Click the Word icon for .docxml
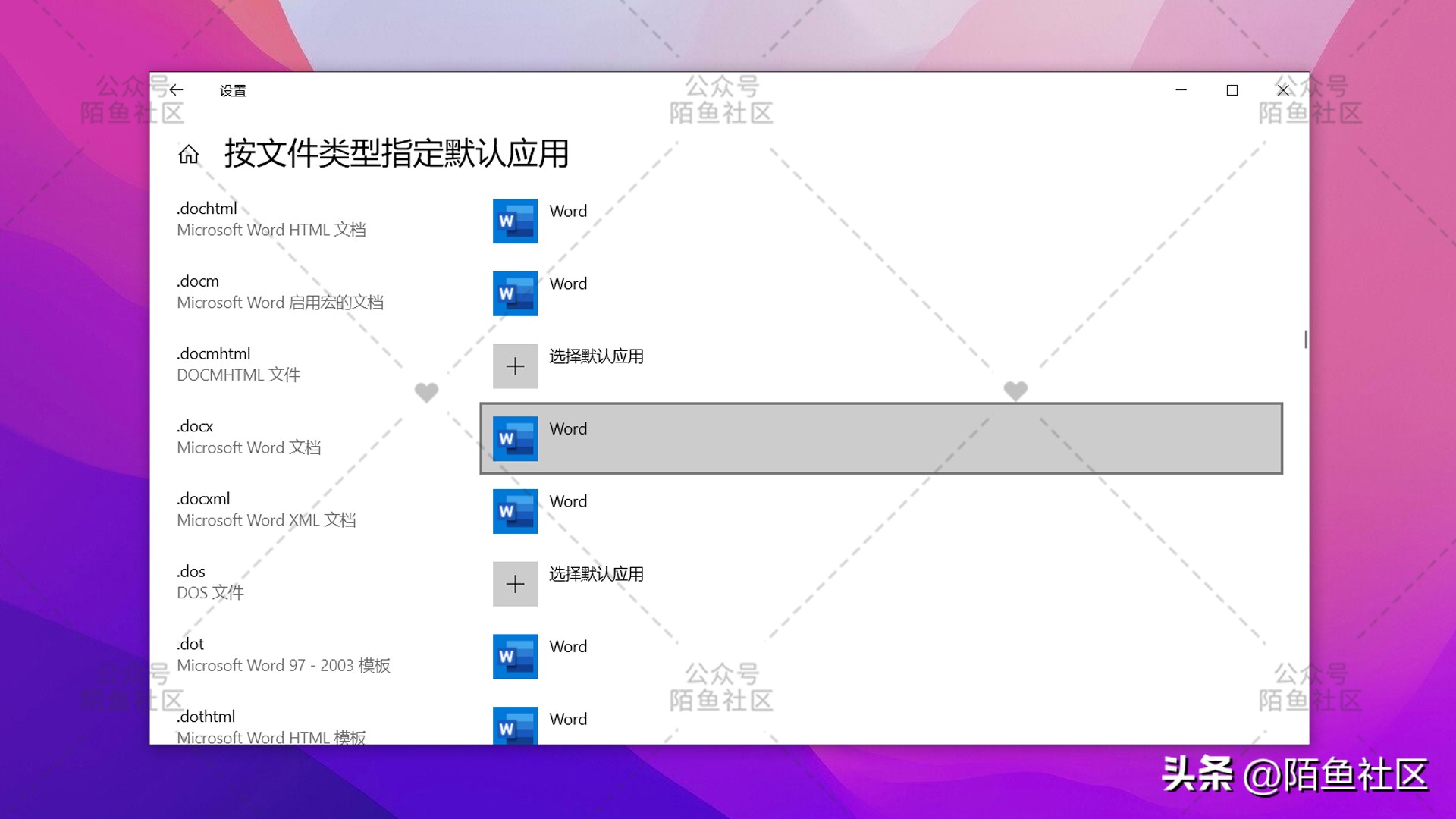The height and width of the screenshot is (819, 1456). pyautogui.click(x=515, y=511)
